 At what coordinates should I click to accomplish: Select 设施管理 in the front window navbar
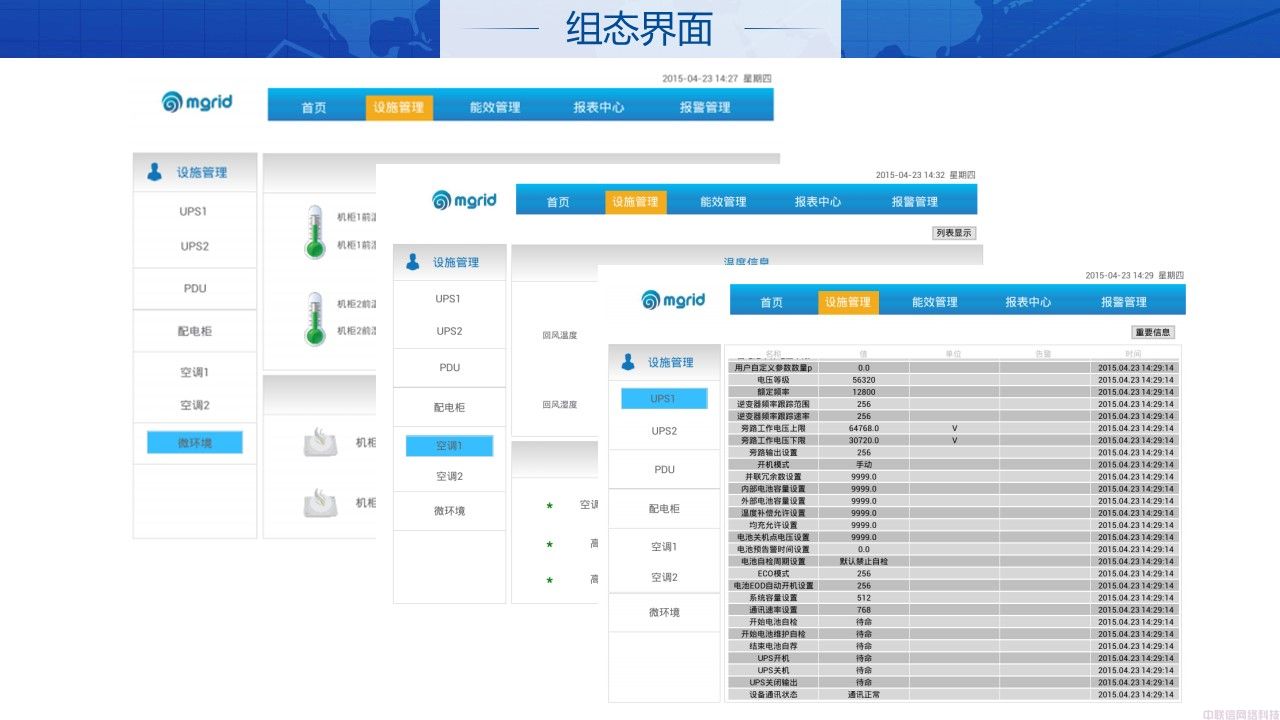pyautogui.click(x=849, y=302)
